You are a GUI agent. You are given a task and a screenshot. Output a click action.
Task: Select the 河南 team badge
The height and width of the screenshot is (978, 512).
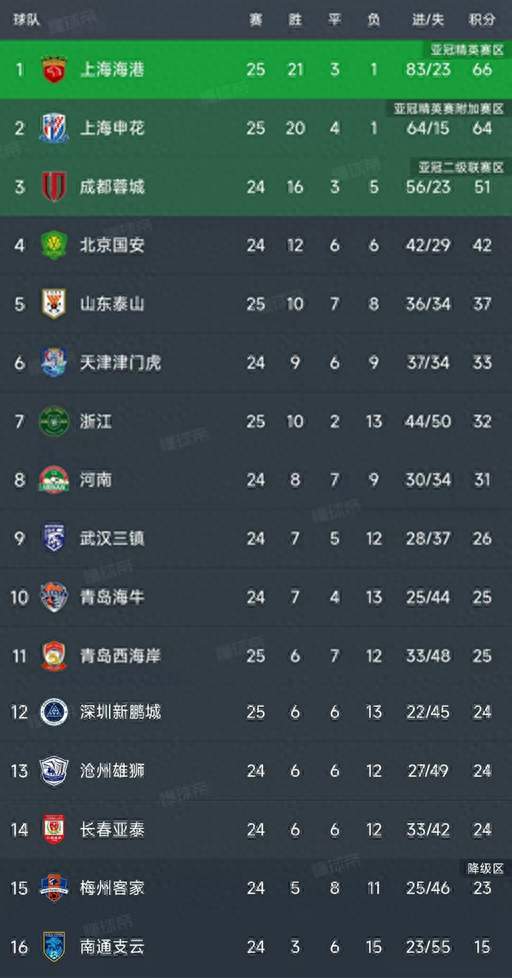click(x=54, y=480)
